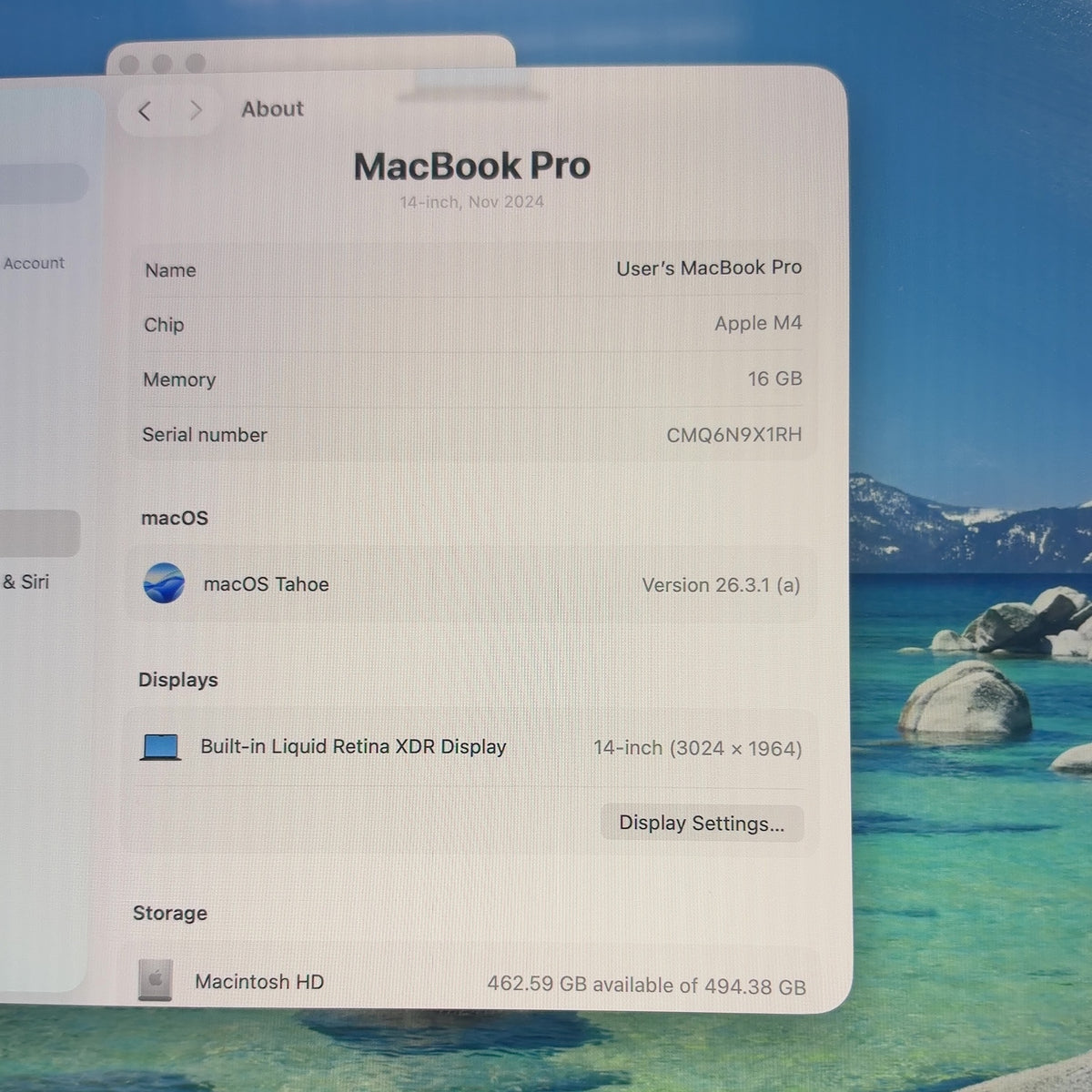Click the highlighted sidebar item above Siri
Screen dimensions: 1092x1092
[x=40, y=533]
